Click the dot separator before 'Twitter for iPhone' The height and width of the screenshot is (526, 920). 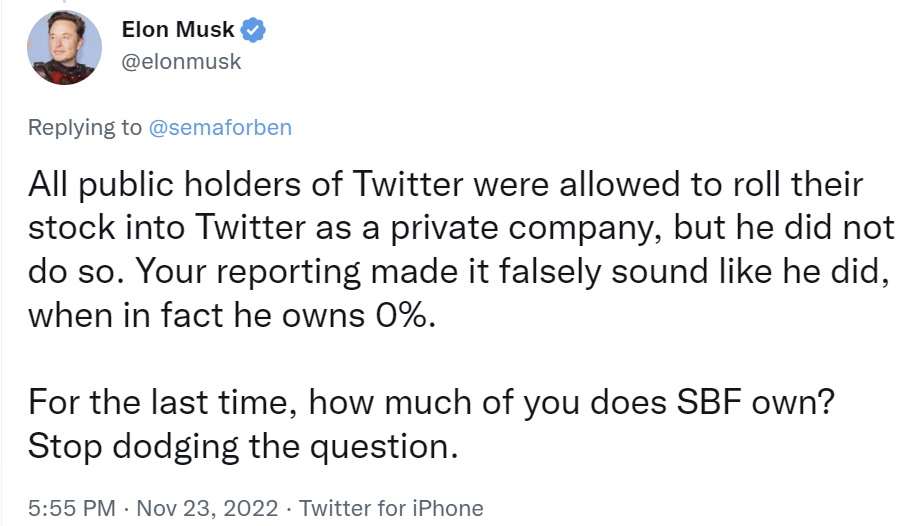pyautogui.click(x=289, y=508)
